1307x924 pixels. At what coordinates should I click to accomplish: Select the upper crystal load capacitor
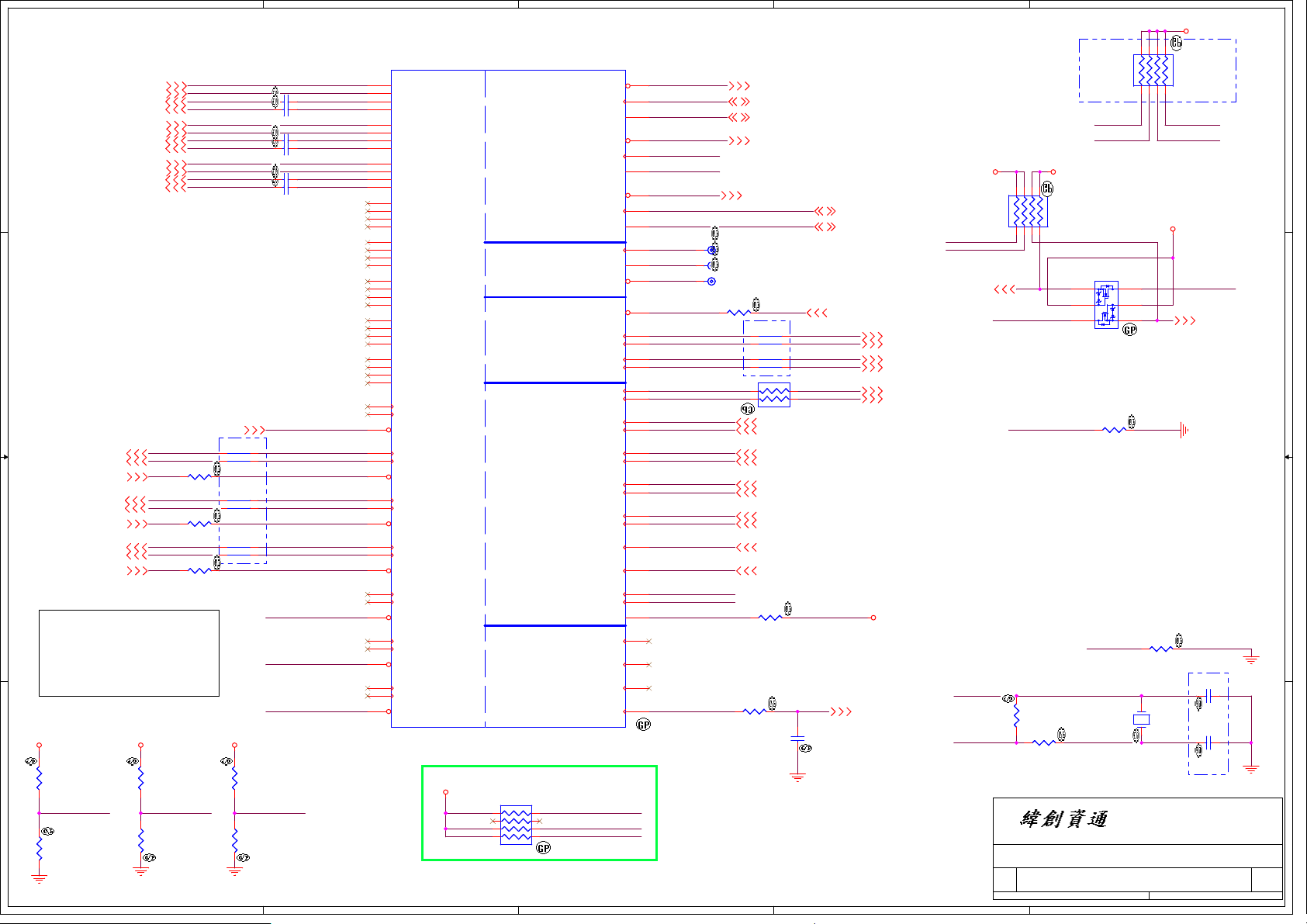[x=1209, y=696]
